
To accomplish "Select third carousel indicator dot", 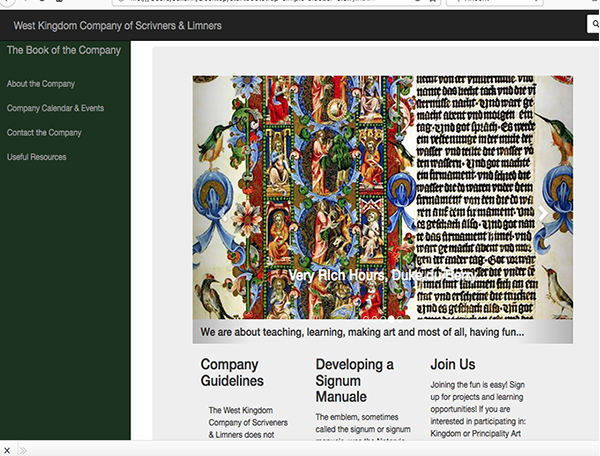I will (x=383, y=319).
